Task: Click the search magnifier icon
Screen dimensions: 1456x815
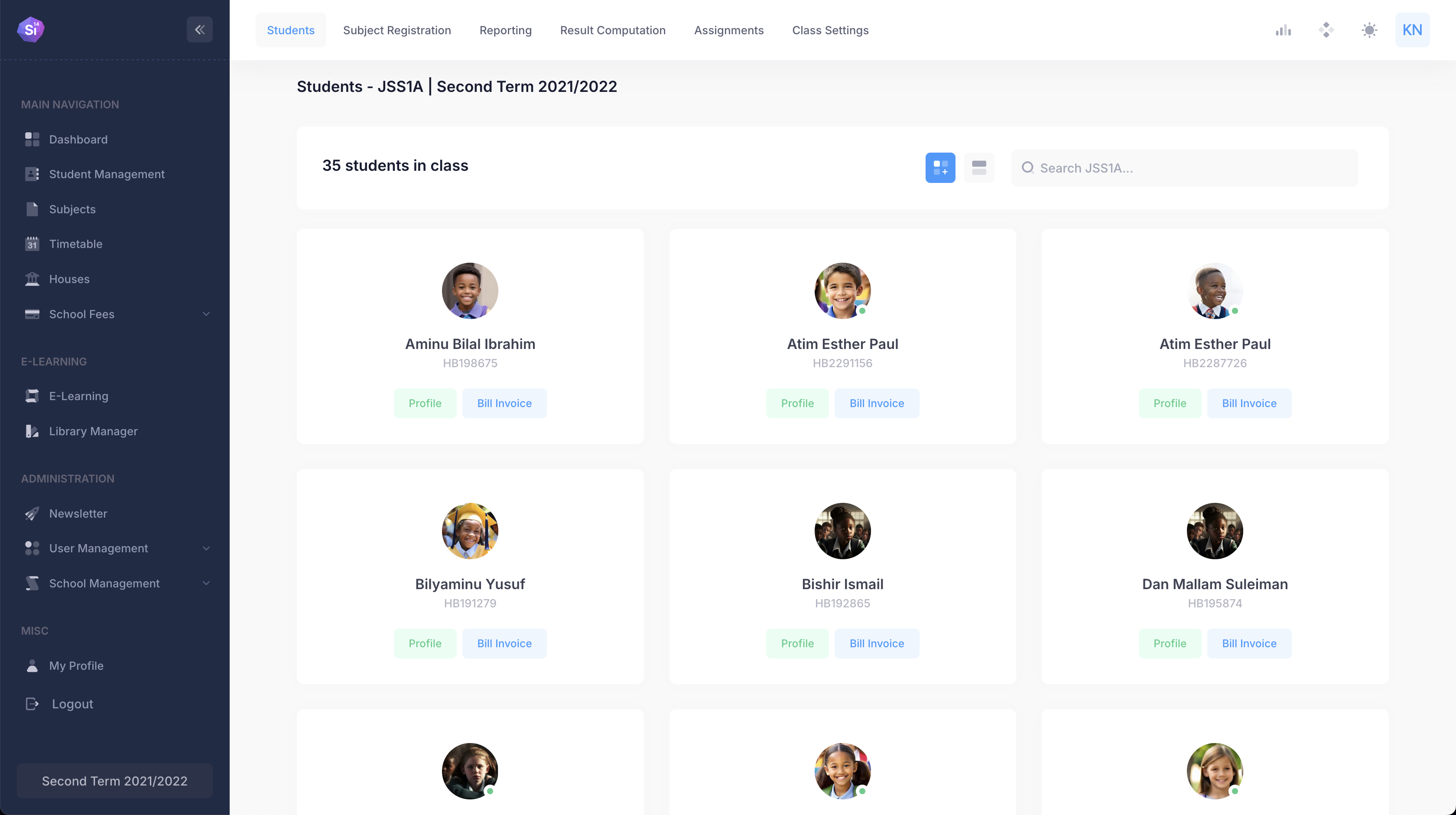Action: coord(1027,167)
